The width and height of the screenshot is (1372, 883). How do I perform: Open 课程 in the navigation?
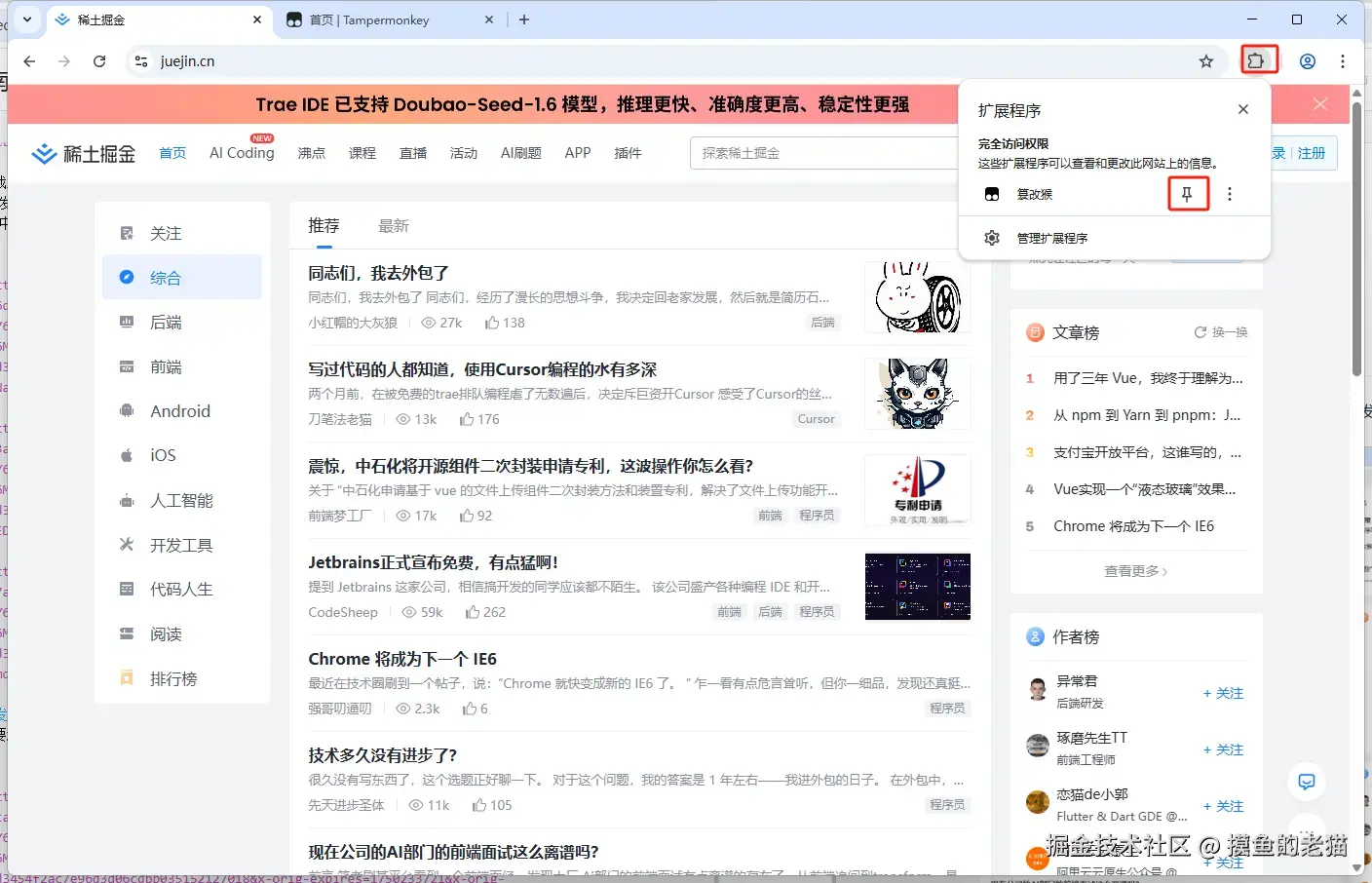362,153
